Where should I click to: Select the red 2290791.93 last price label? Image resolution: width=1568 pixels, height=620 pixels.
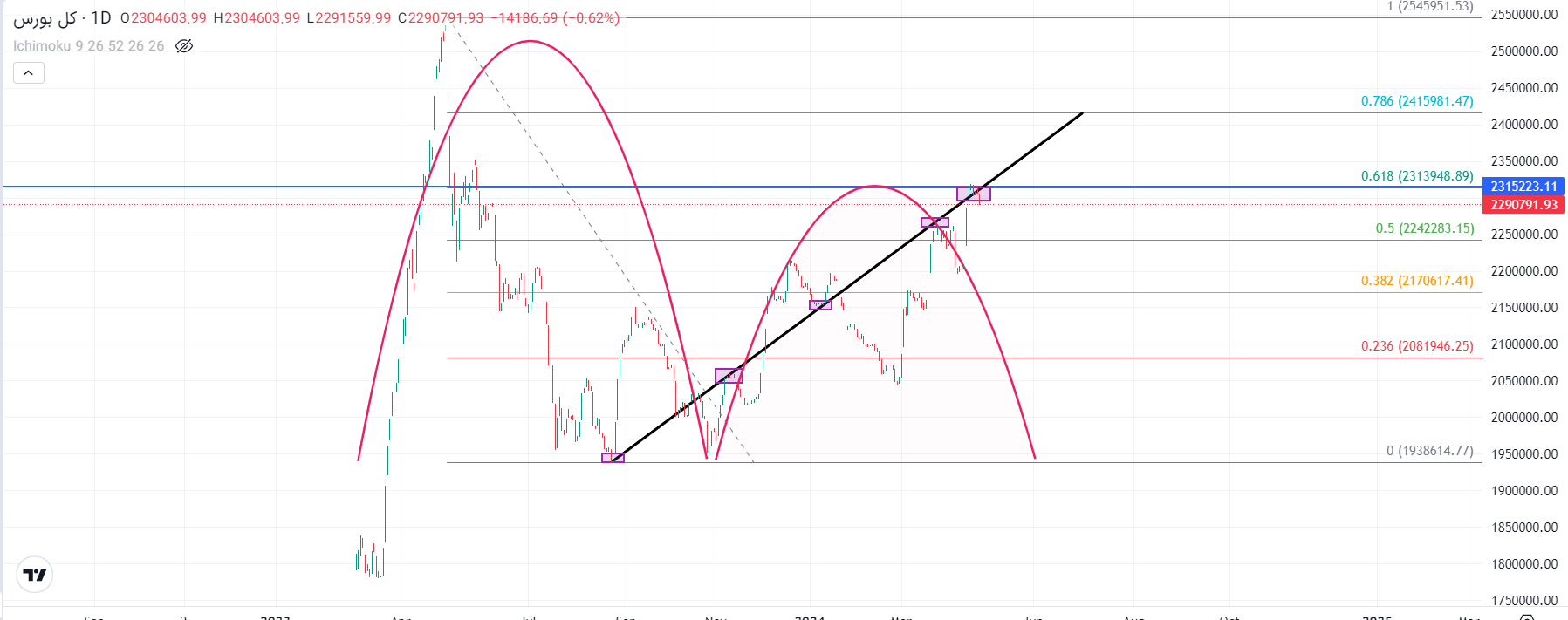(1523, 205)
